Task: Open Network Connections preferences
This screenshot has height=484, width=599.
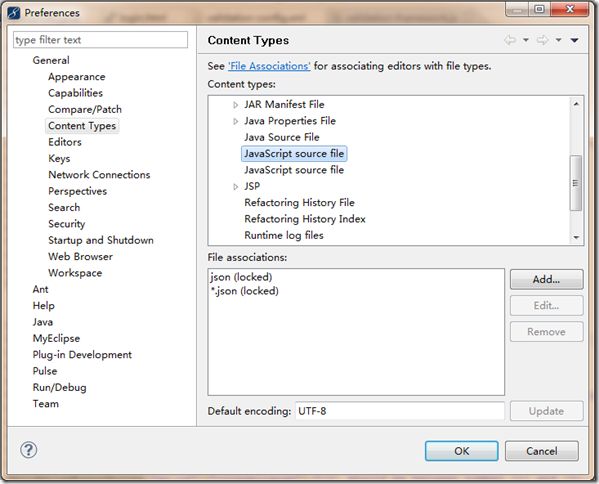Action: pos(99,175)
